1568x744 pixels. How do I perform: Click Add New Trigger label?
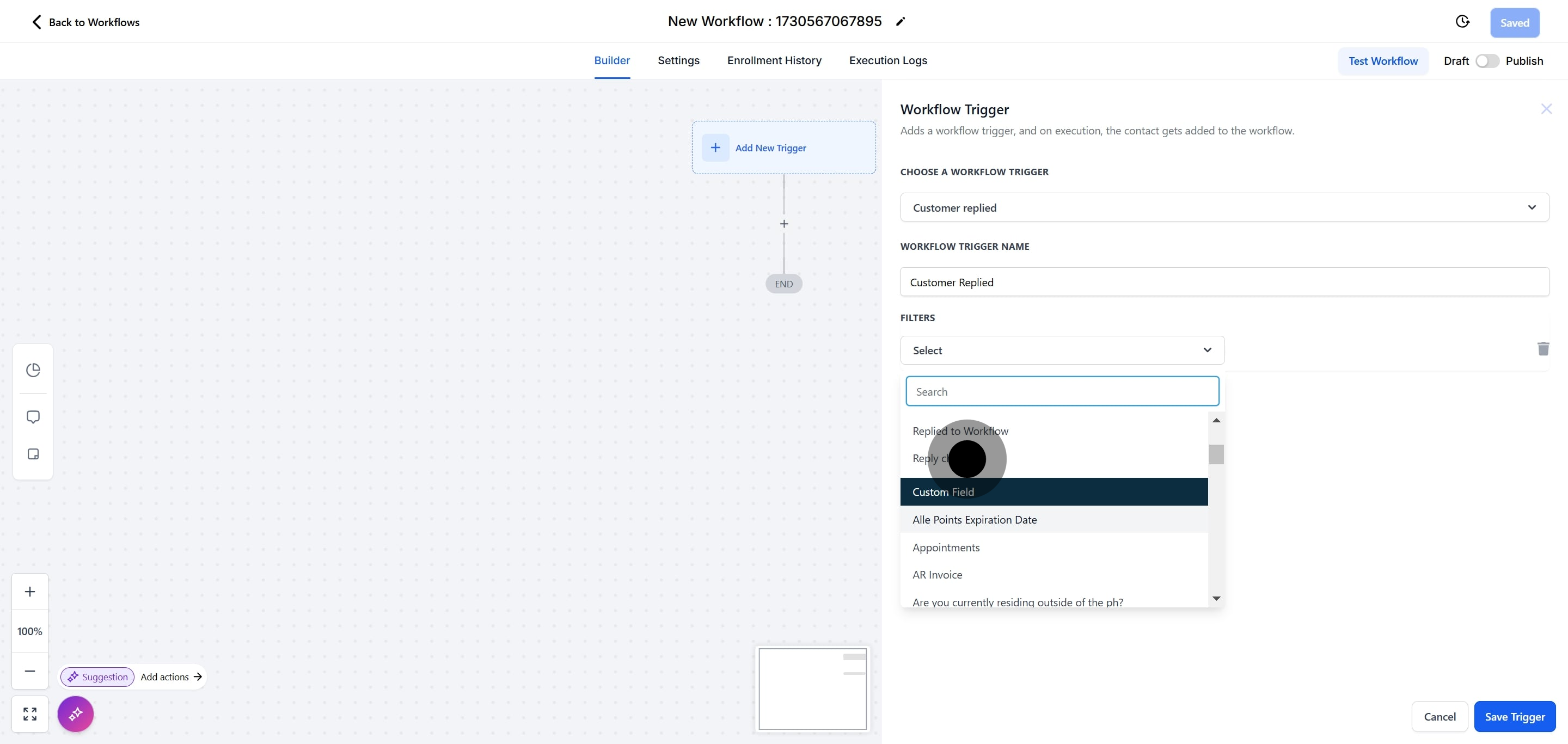(770, 148)
